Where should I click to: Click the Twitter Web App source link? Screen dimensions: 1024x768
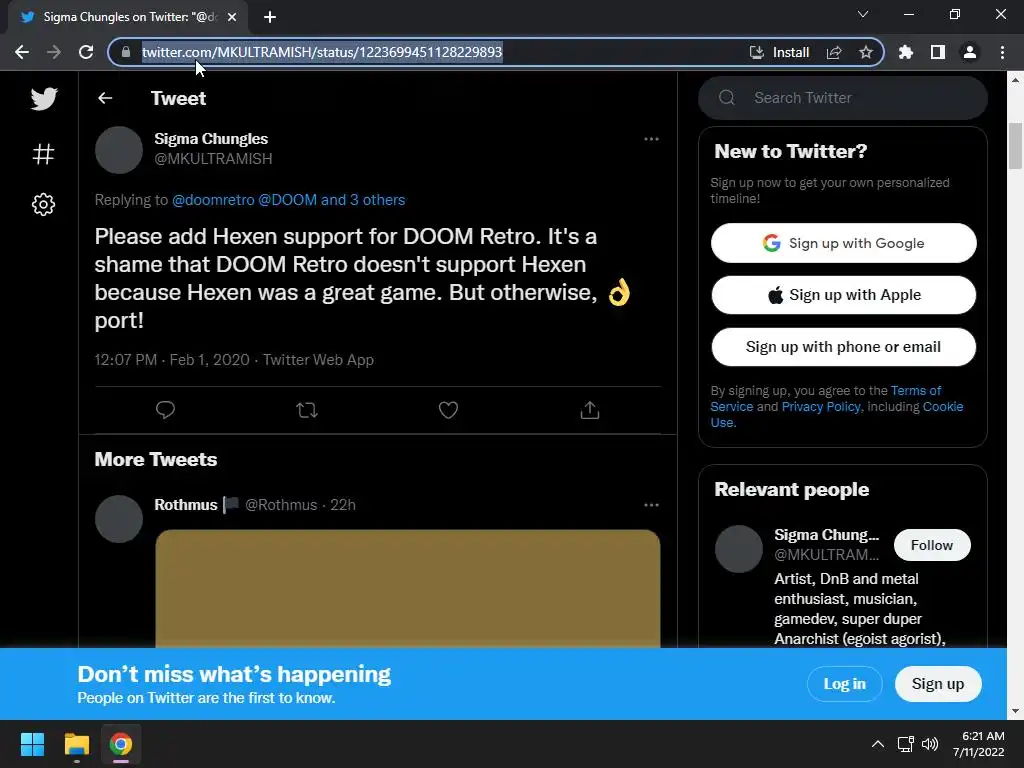(318, 360)
